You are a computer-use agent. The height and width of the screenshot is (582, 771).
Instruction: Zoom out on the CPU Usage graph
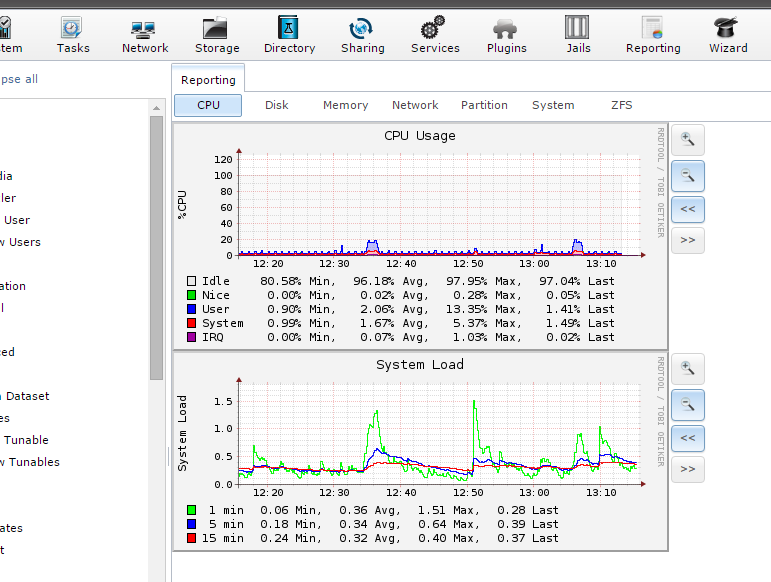pyautogui.click(x=687, y=175)
